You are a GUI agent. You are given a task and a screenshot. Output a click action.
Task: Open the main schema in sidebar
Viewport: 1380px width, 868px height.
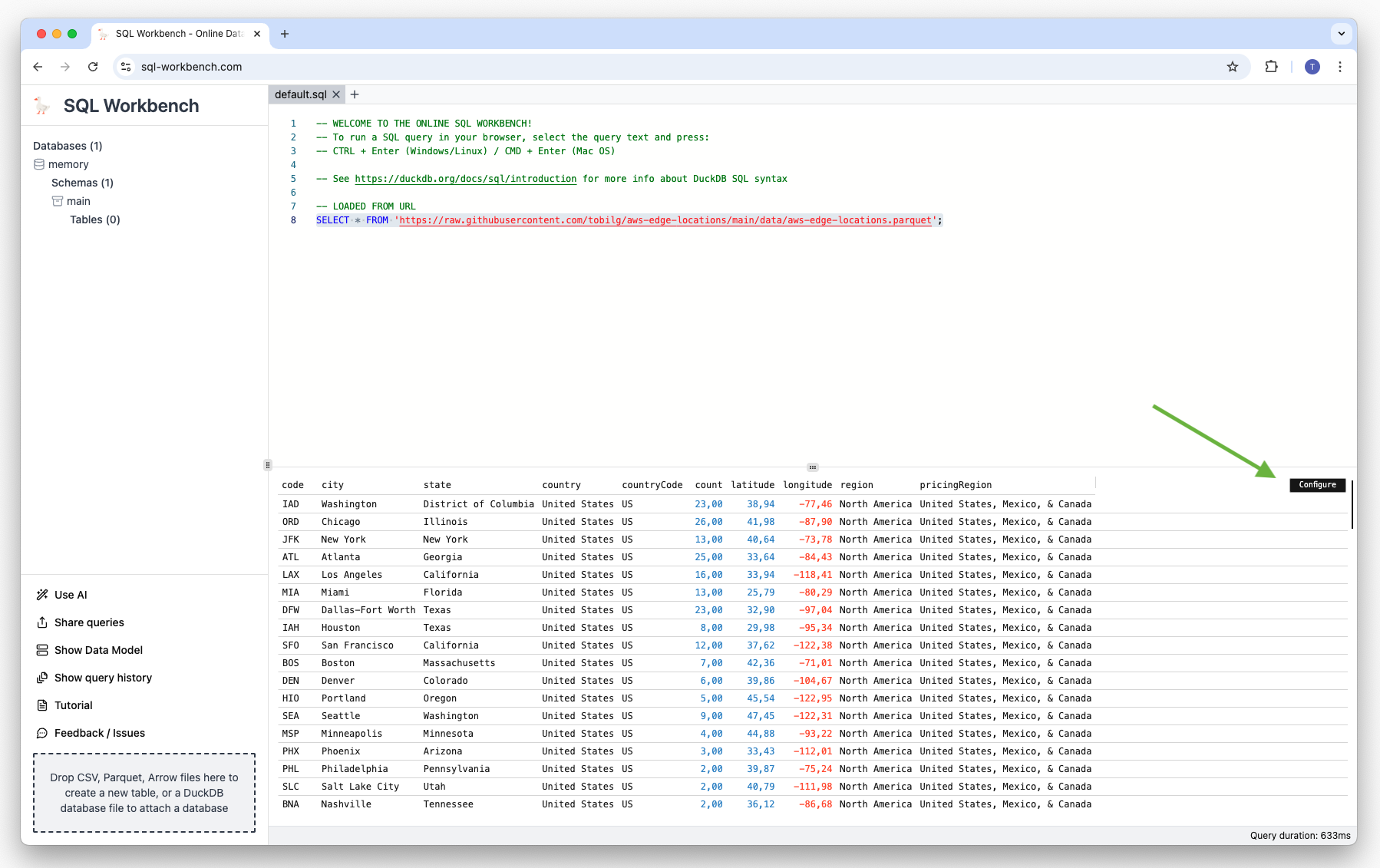tap(78, 201)
